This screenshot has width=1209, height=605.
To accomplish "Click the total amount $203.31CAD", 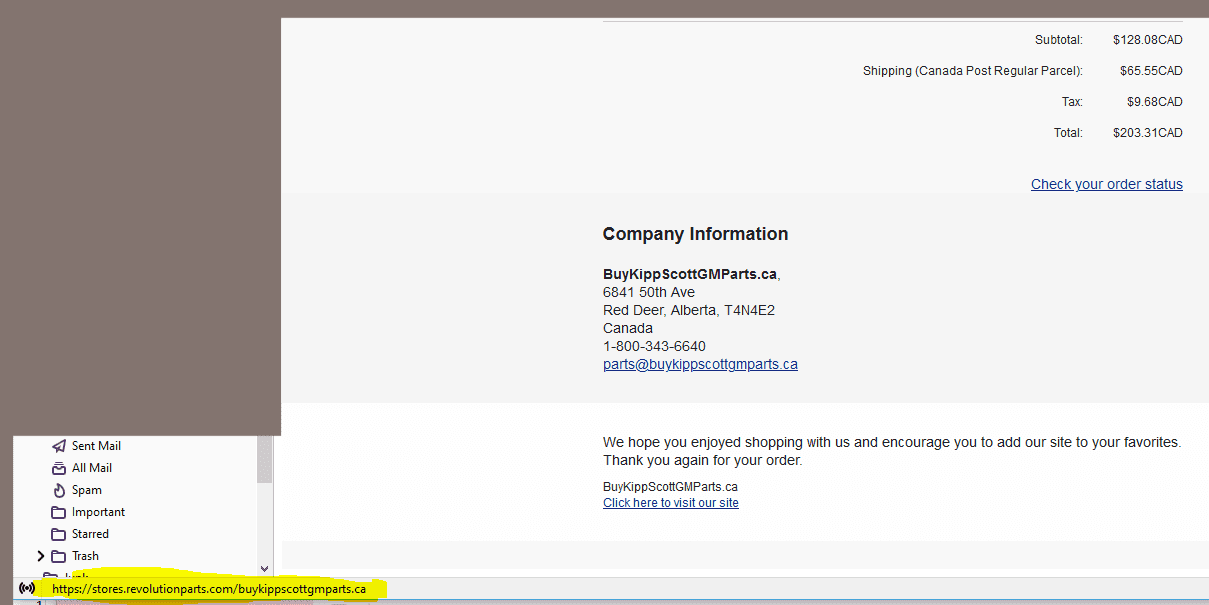I will (1147, 132).
